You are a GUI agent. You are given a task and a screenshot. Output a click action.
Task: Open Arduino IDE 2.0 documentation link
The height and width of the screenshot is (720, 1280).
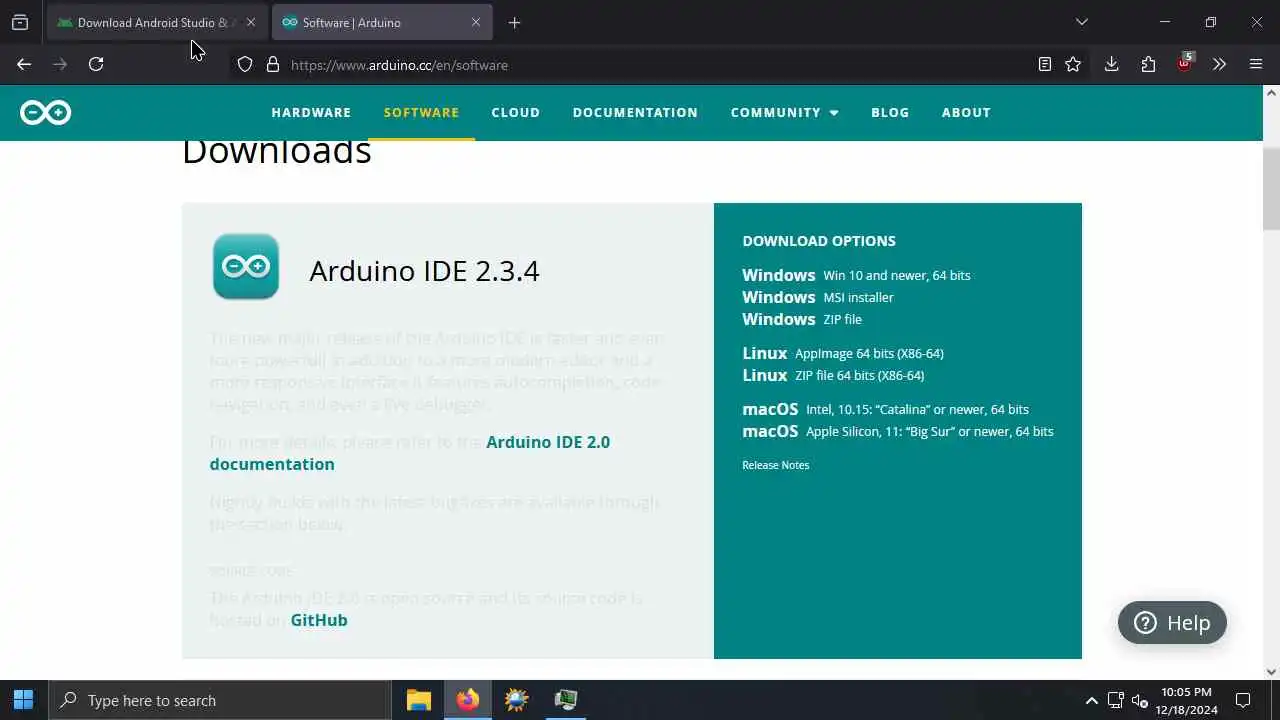[410, 453]
